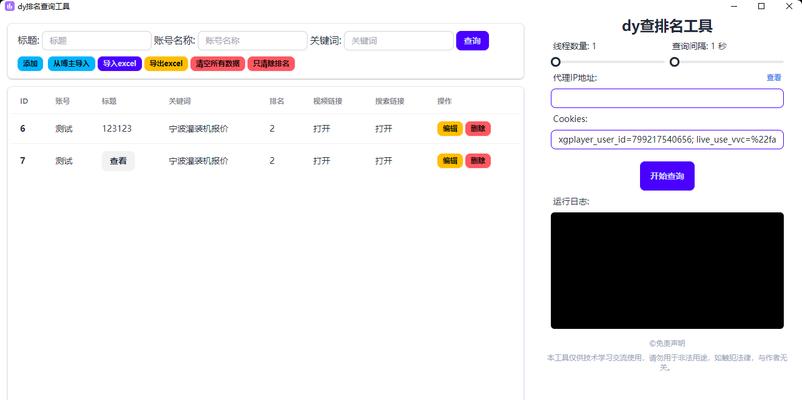802x400 pixels.
Task: Click the purple 查询 button
Action: coord(472,41)
